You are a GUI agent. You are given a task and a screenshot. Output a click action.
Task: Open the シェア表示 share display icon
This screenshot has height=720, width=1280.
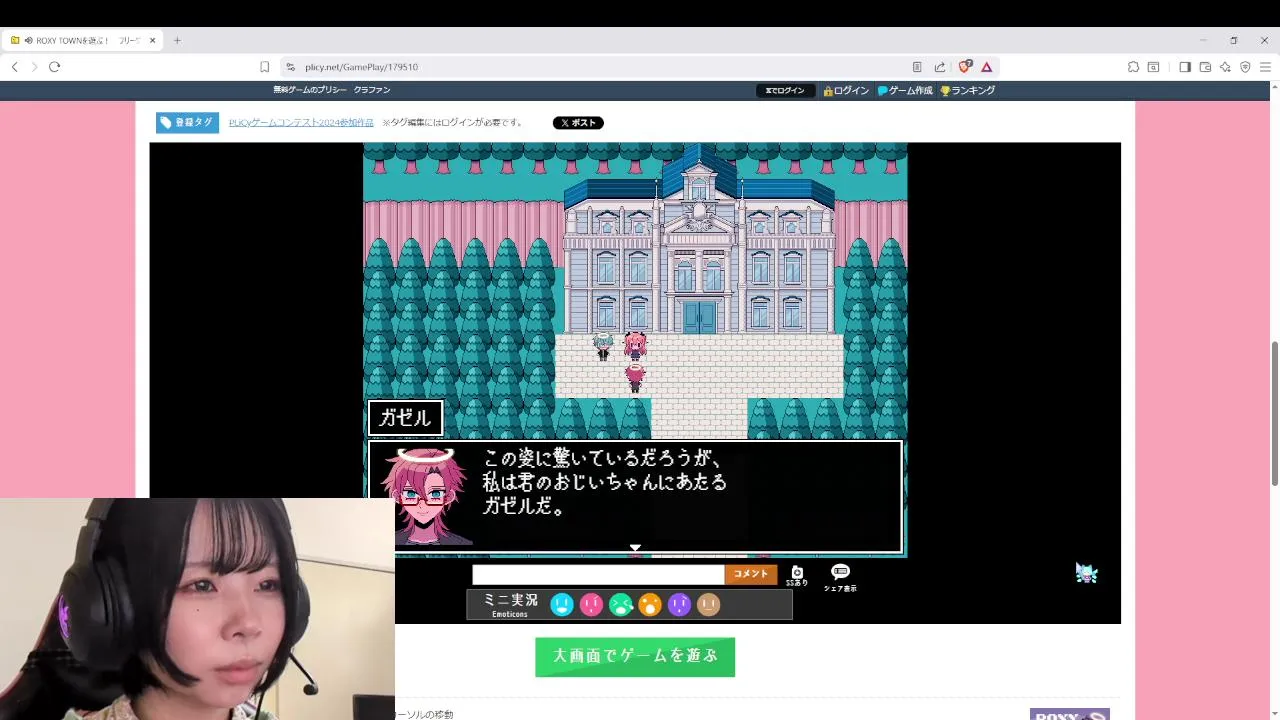(840, 577)
